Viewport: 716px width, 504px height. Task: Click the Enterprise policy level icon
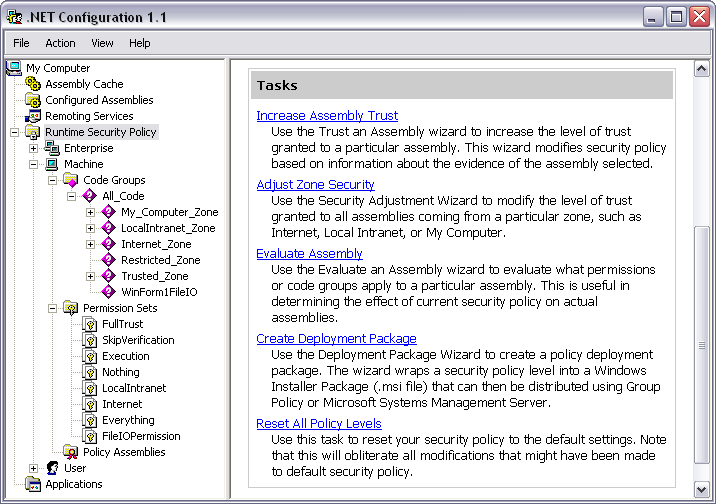tap(52, 148)
